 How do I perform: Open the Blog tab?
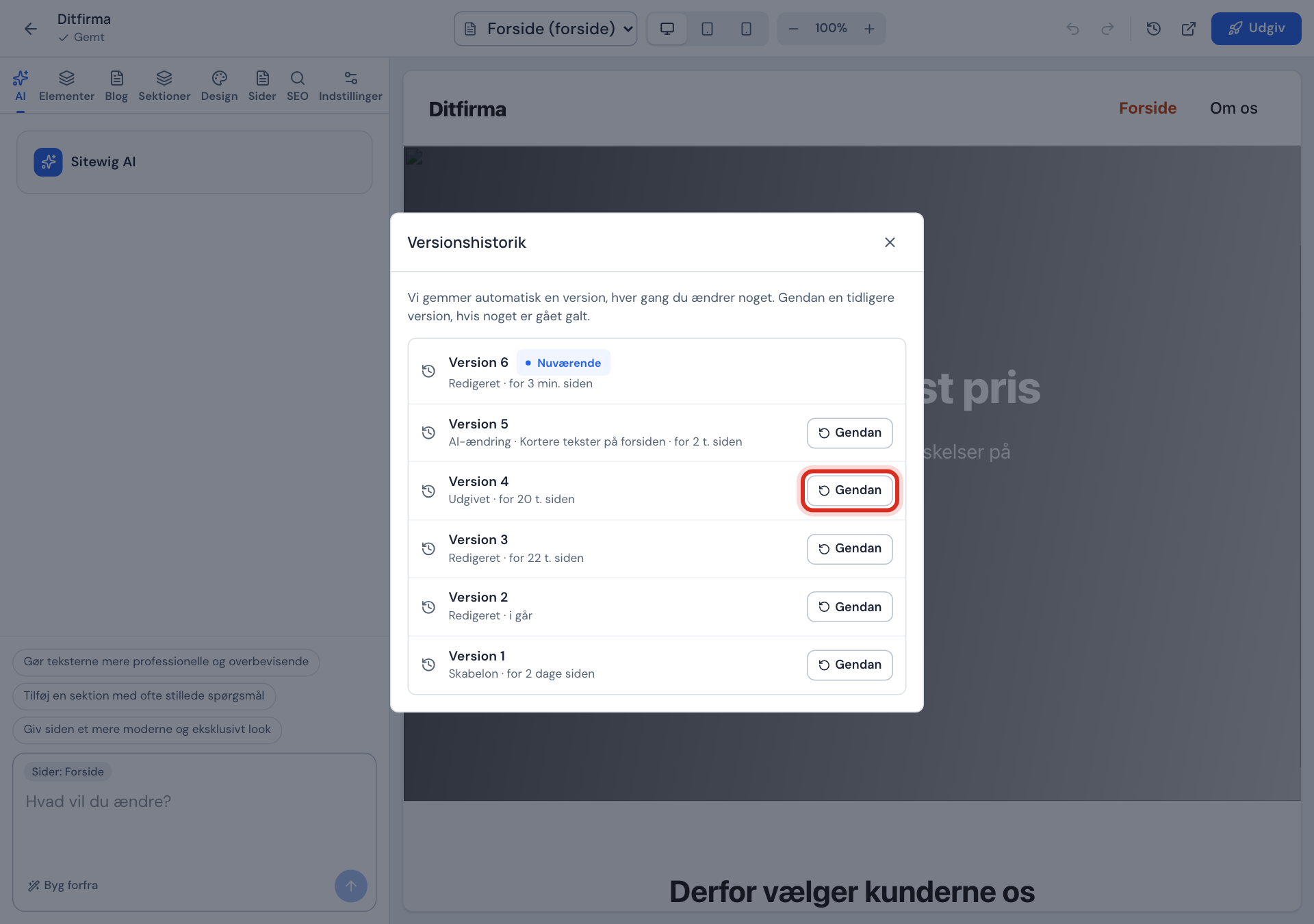(x=116, y=86)
